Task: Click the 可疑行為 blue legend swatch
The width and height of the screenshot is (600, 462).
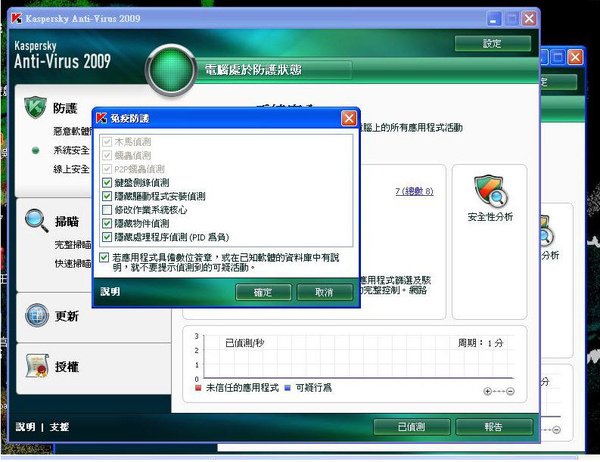Action: 287,388
